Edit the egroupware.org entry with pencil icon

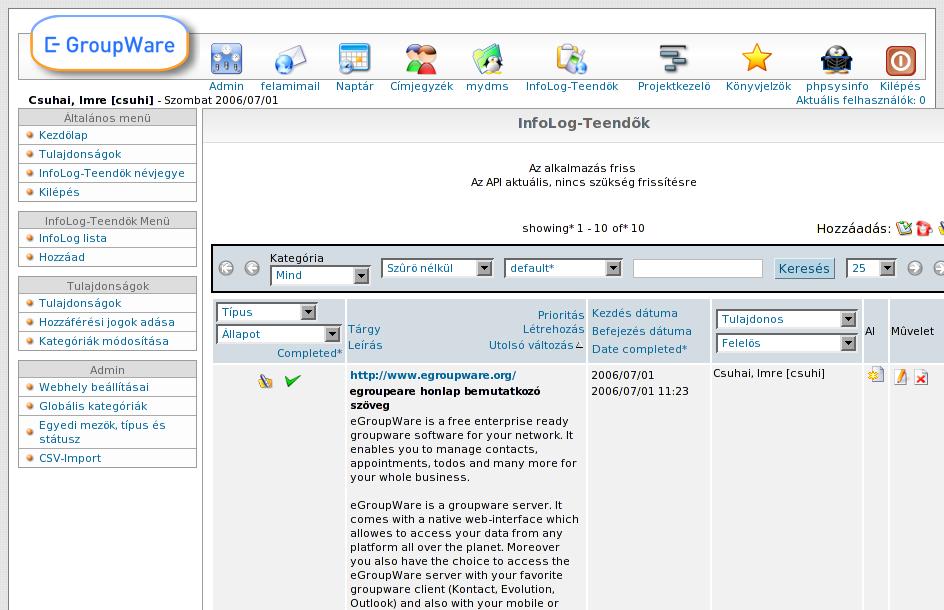[901, 377]
